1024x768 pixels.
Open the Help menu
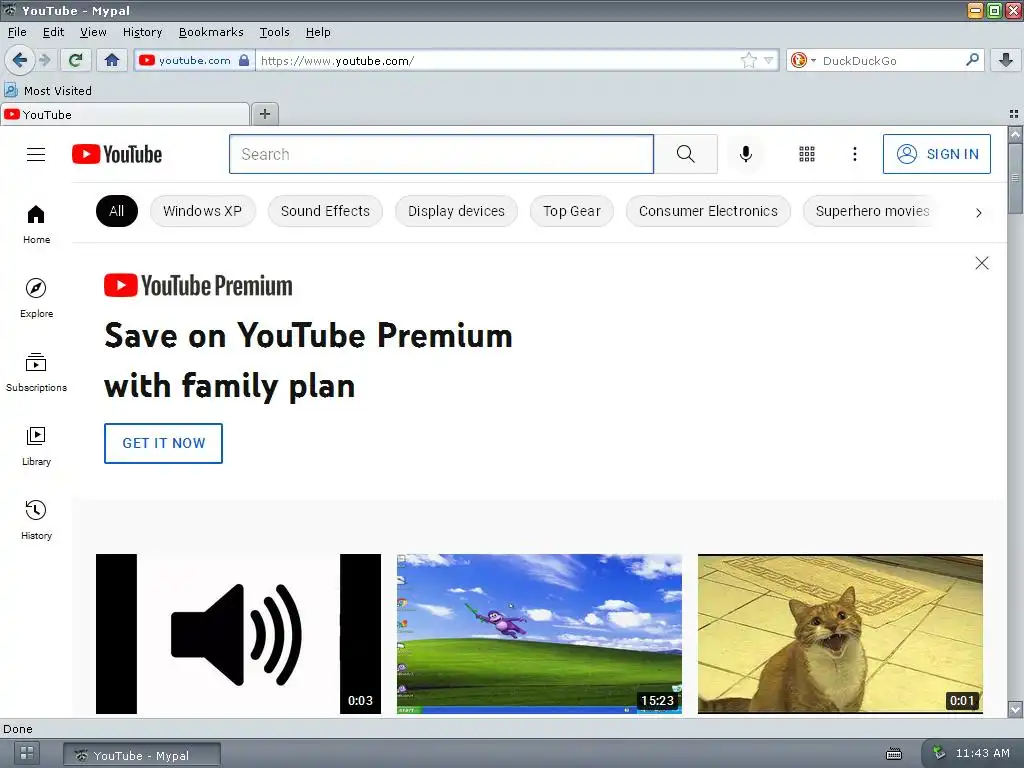click(318, 32)
